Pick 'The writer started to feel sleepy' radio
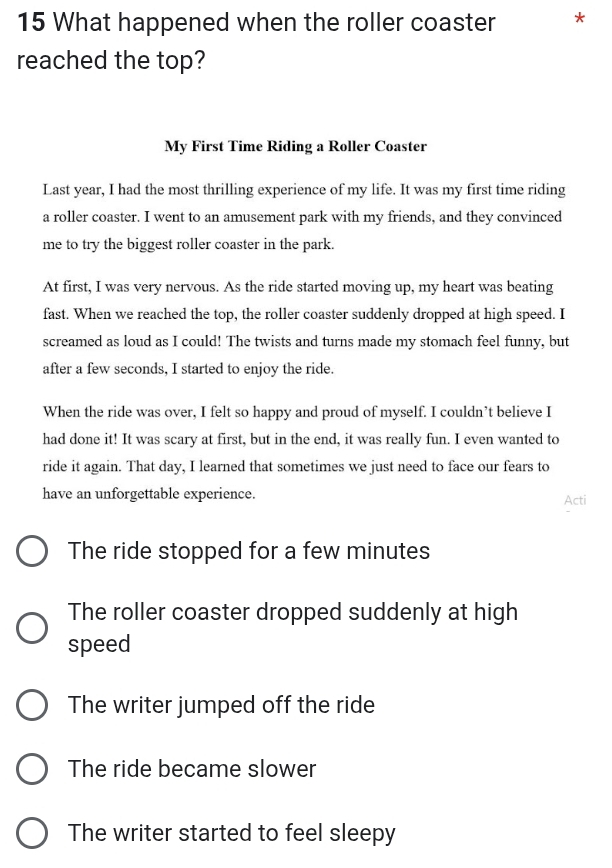This screenshot has width=612, height=868. click(32, 833)
